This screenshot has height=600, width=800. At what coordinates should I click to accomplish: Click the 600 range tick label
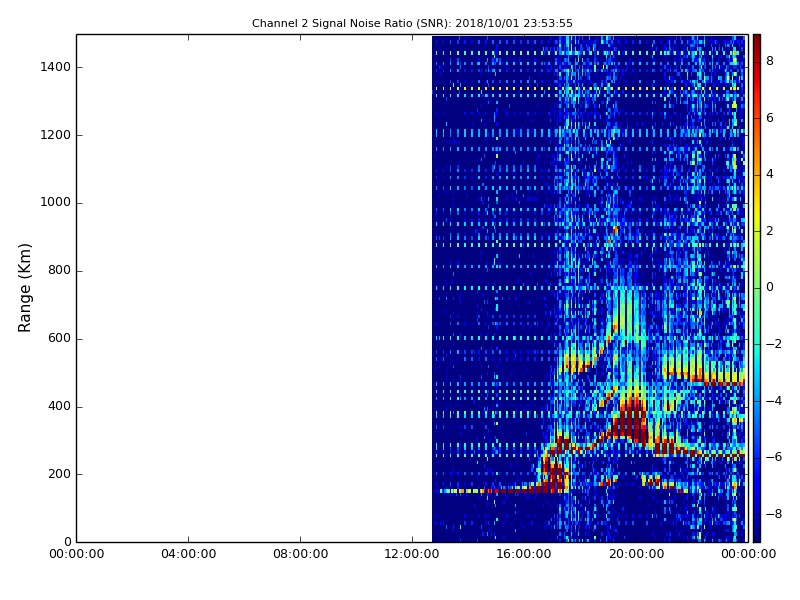59,338
